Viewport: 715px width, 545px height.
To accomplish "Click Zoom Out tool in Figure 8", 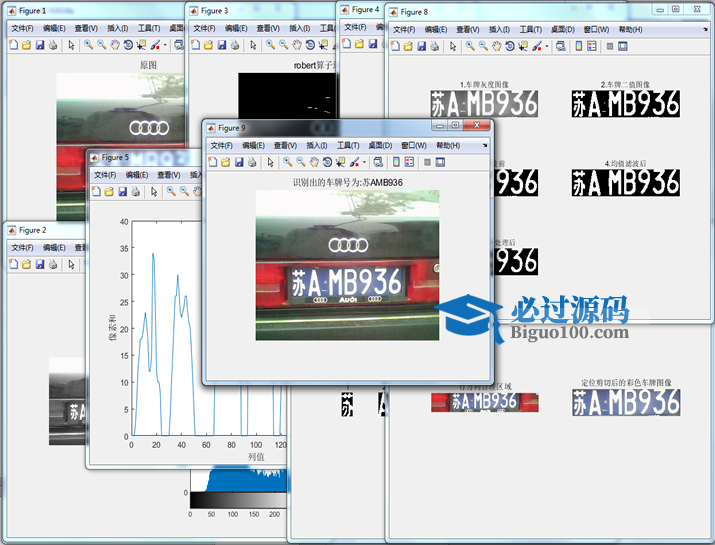I will (483, 46).
